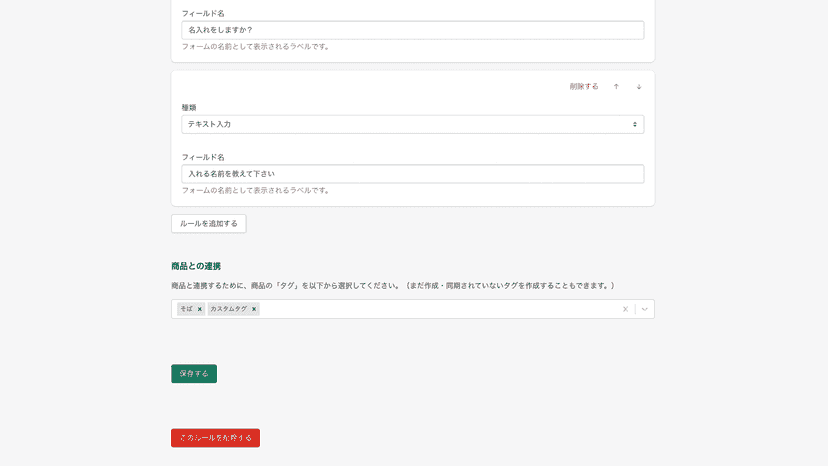Image resolution: width=828 pixels, height=466 pixels.
Task: Click 削除する to delete this rule block
Action: click(584, 87)
